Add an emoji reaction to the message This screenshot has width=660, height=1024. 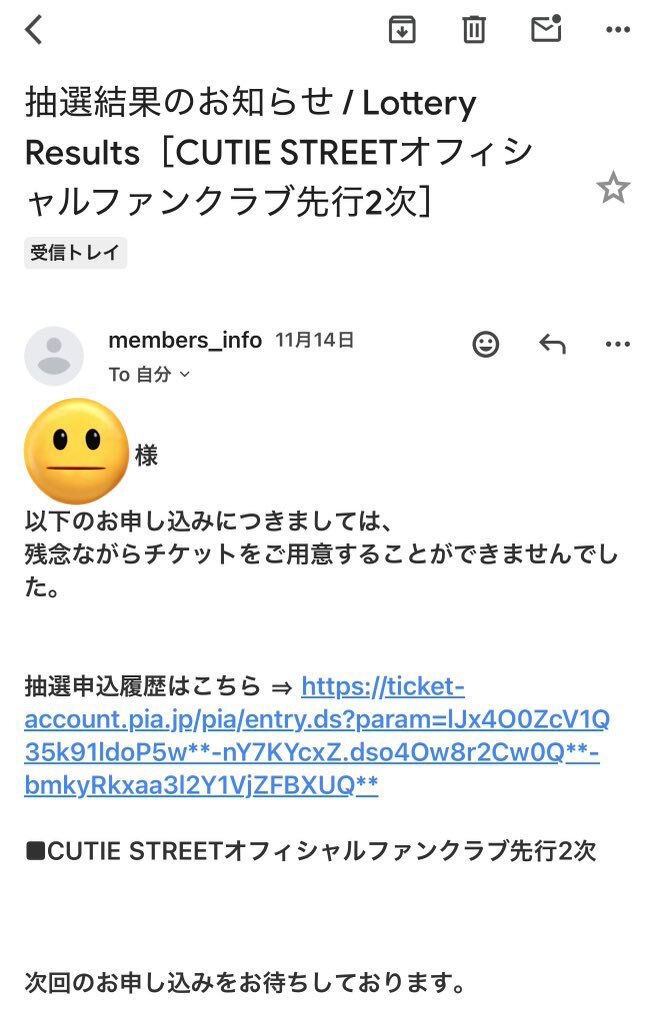(486, 345)
